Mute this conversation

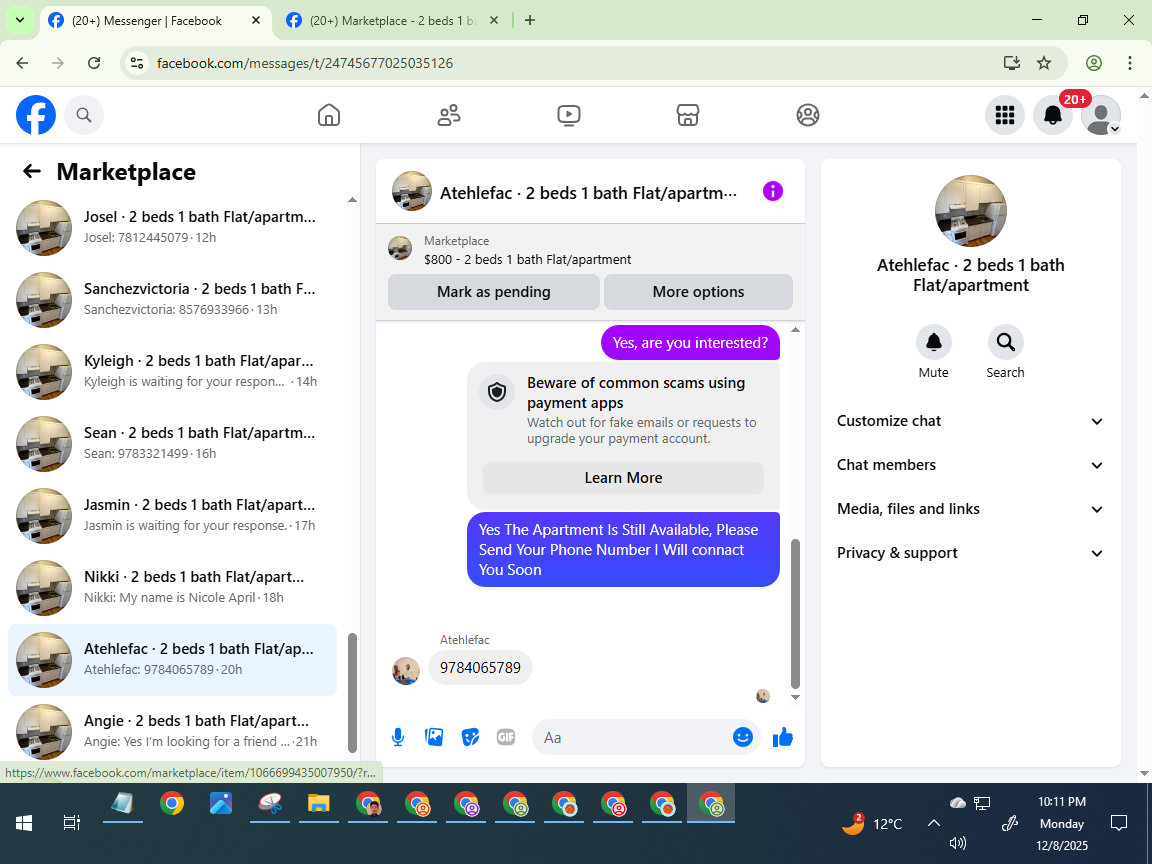coord(933,342)
